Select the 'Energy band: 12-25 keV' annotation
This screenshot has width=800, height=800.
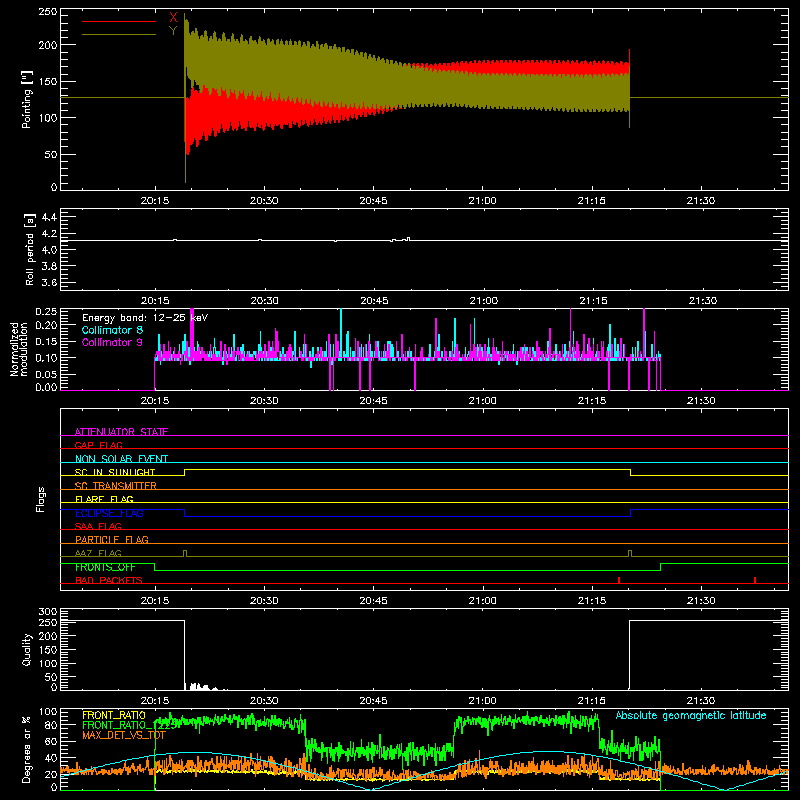pyautogui.click(x=145, y=318)
